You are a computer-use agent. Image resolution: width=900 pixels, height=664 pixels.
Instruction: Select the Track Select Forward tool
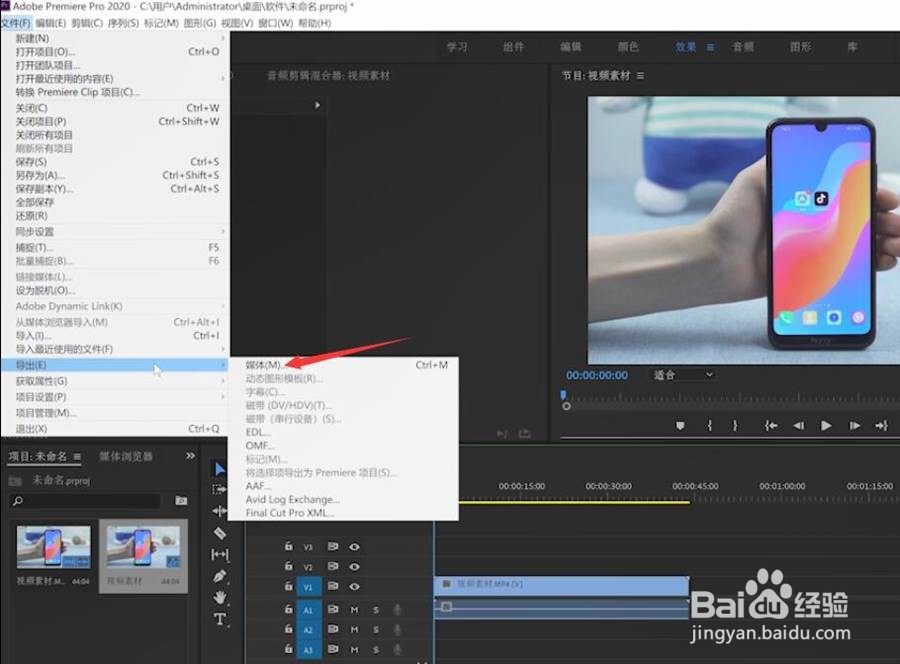[x=219, y=490]
